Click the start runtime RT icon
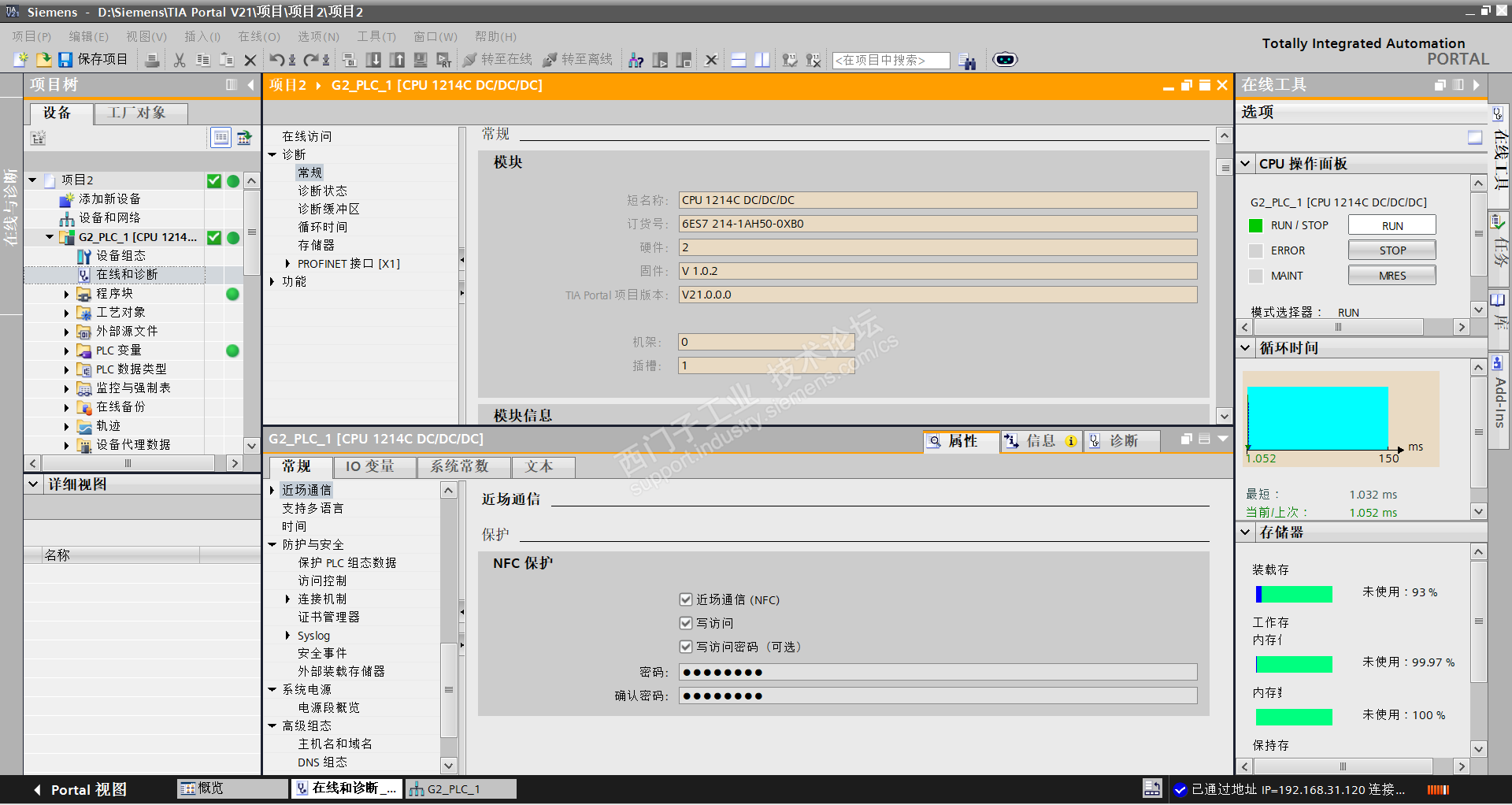The image size is (1512, 805). [x=444, y=60]
